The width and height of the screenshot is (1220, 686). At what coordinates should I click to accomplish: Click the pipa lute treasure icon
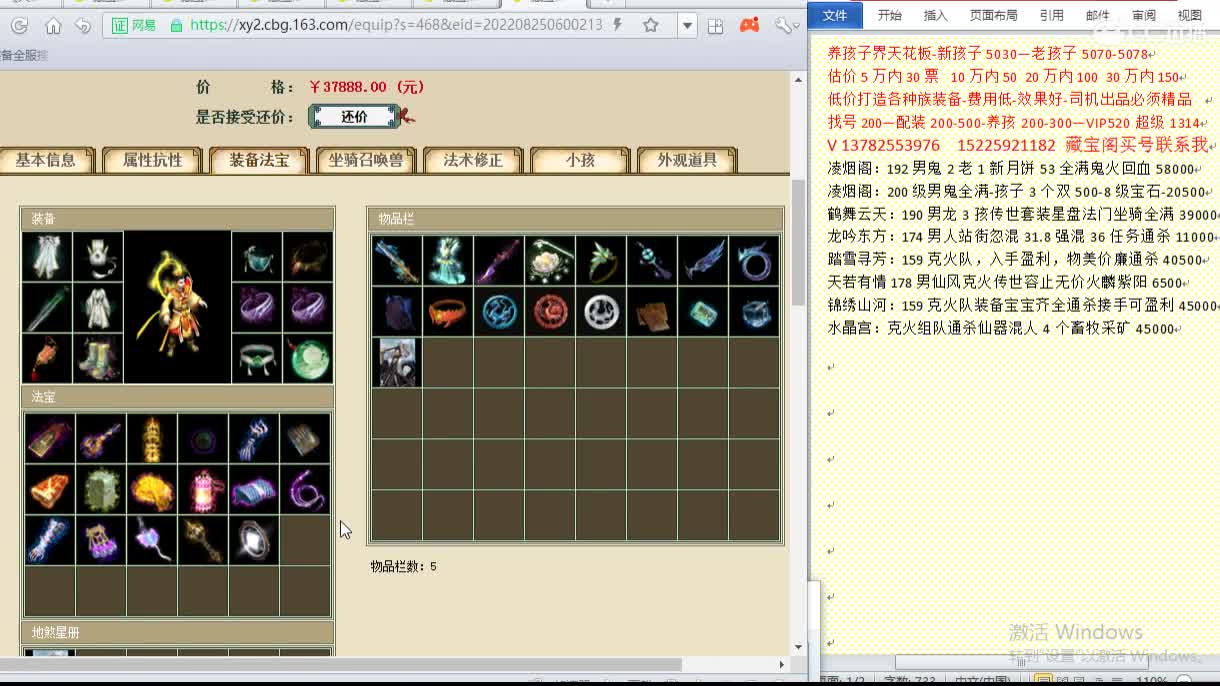click(x=101, y=438)
